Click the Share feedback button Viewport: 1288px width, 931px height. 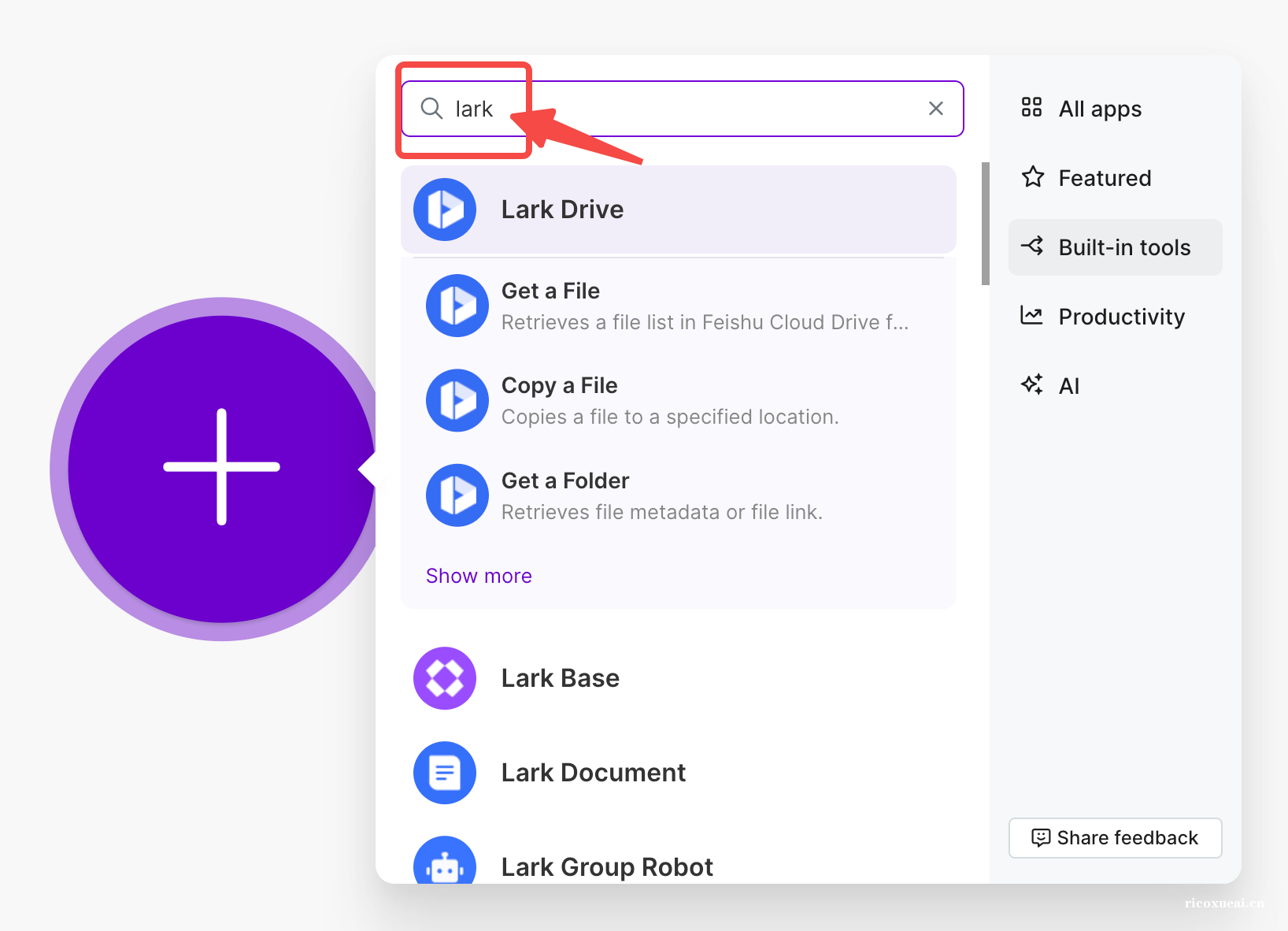(x=1116, y=838)
